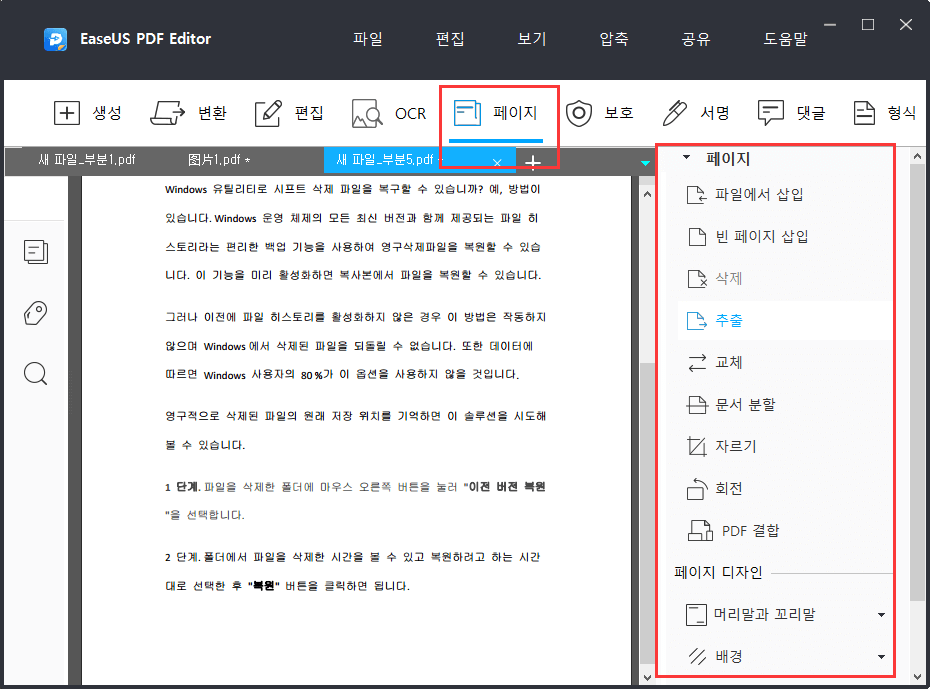
Task: Open the page thumbnails panel in left sidebar
Action: [35, 252]
